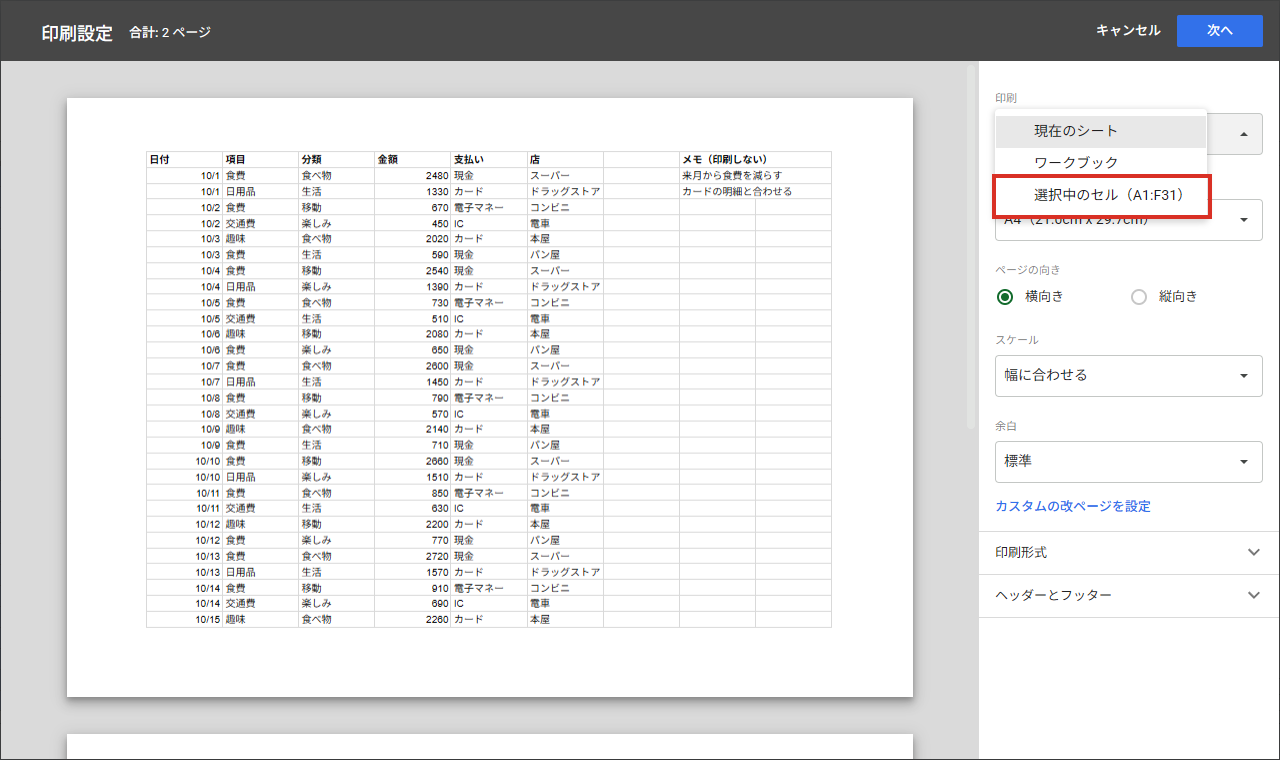
Task: Expand the 印刷形式 section
Action: coord(1129,553)
